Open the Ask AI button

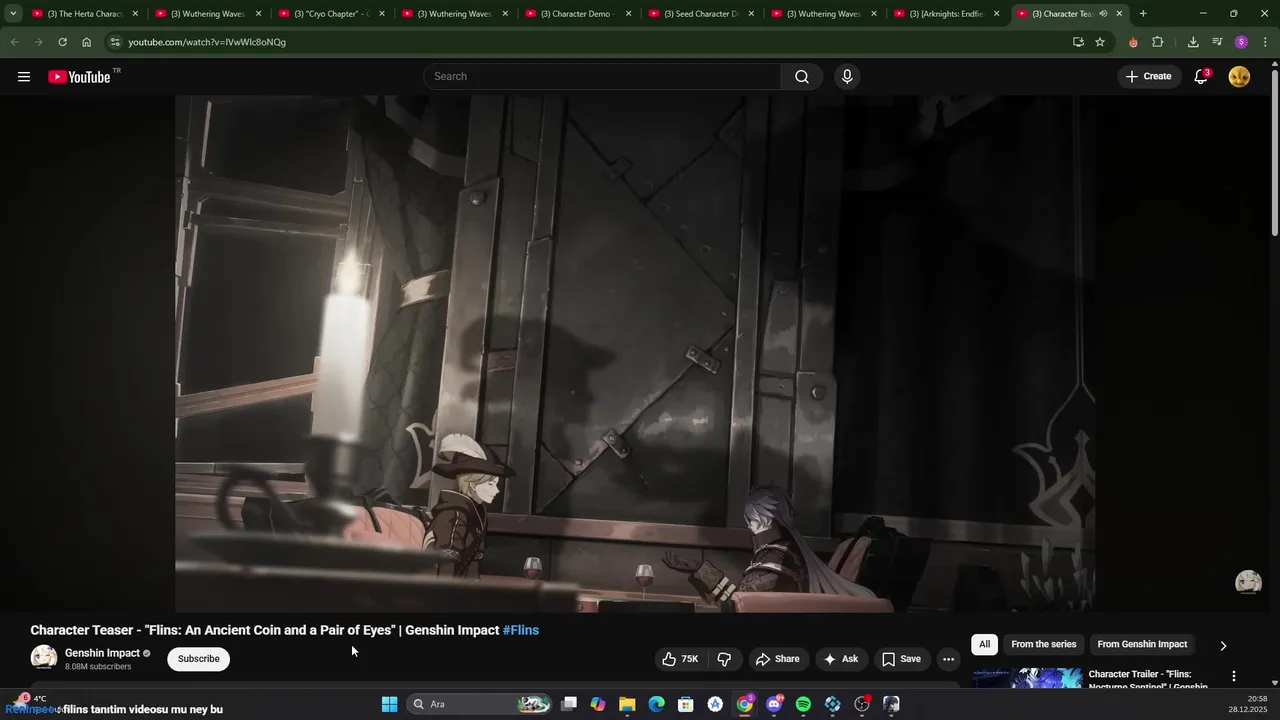[x=841, y=659]
